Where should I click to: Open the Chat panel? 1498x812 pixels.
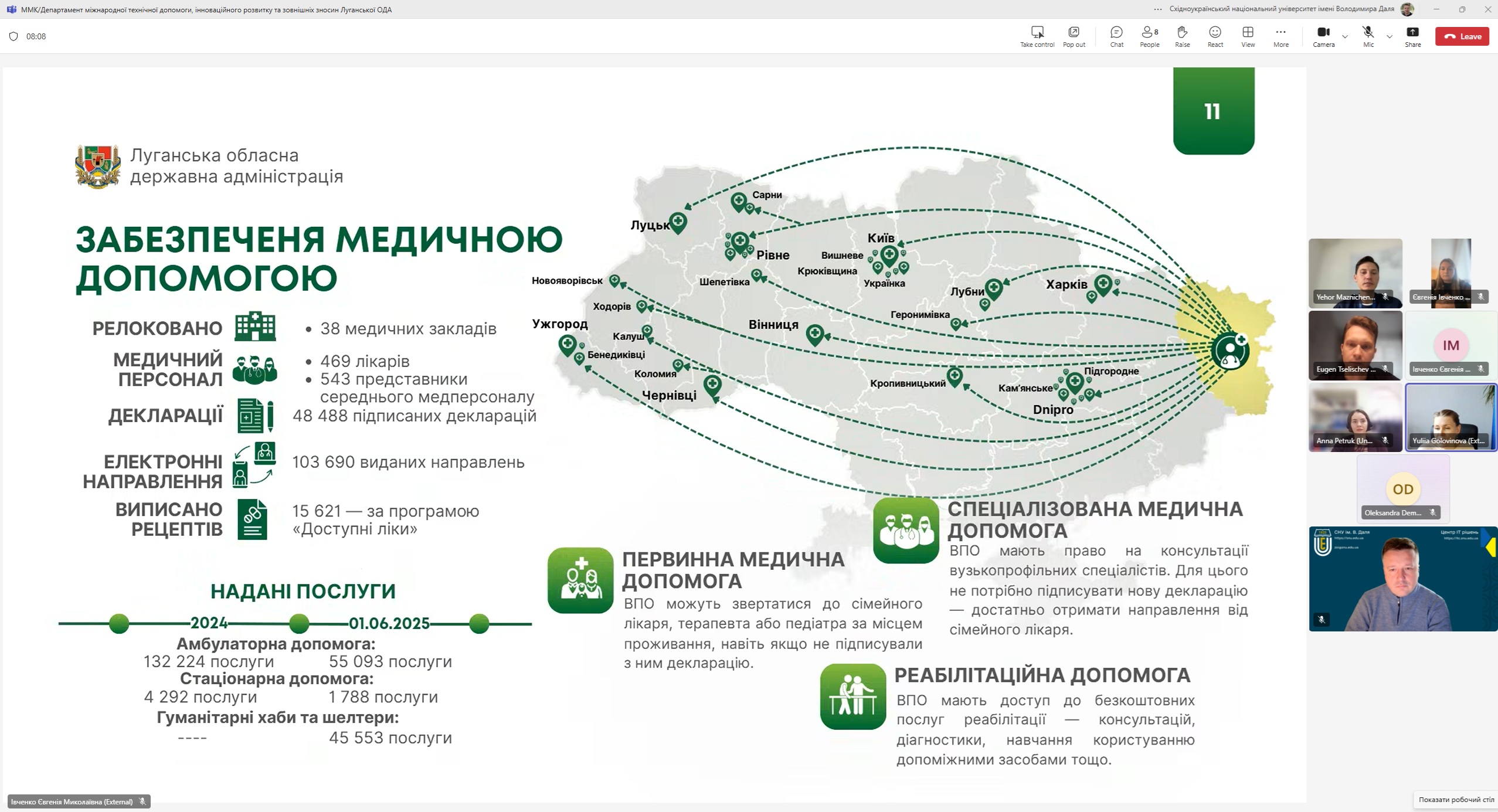coord(1116,35)
